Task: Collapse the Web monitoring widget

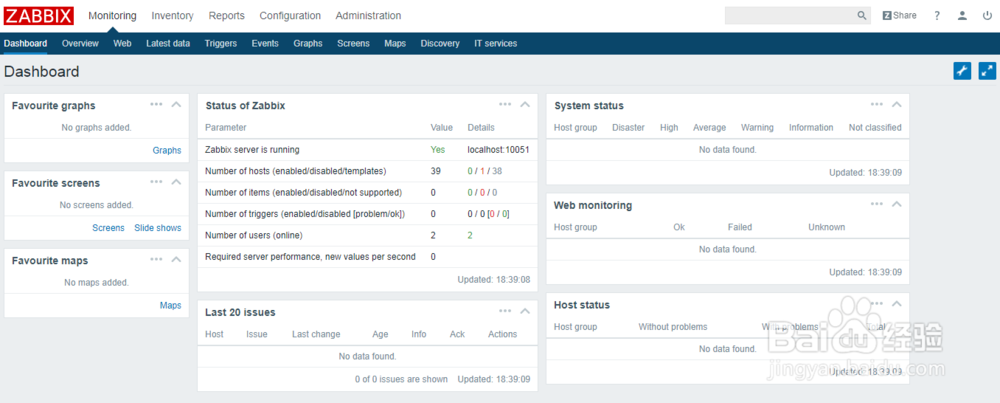Action: (896, 204)
